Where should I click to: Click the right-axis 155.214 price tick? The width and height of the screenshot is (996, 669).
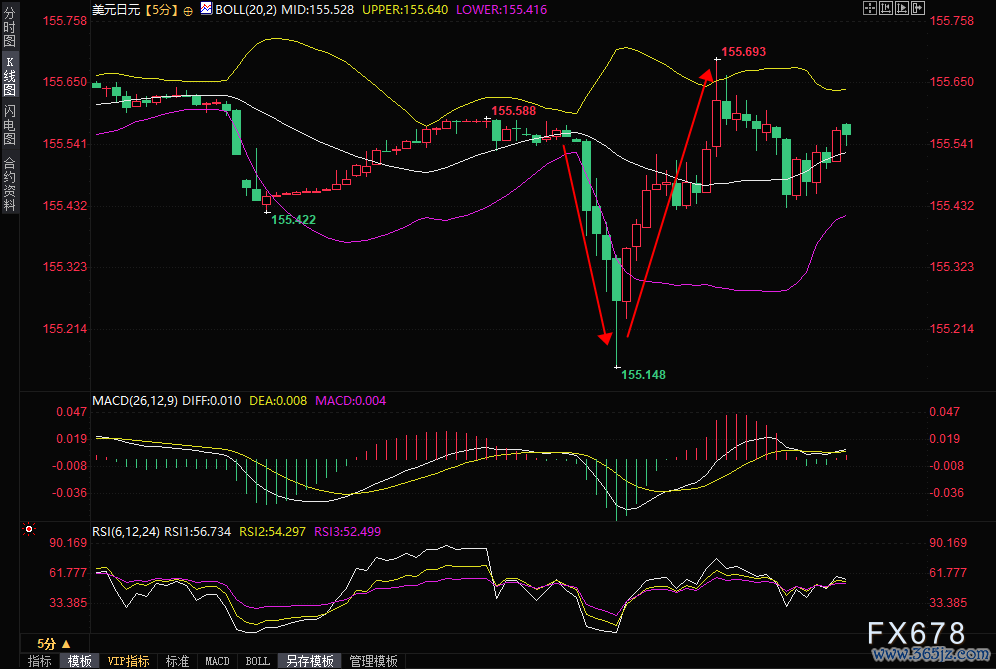point(952,329)
